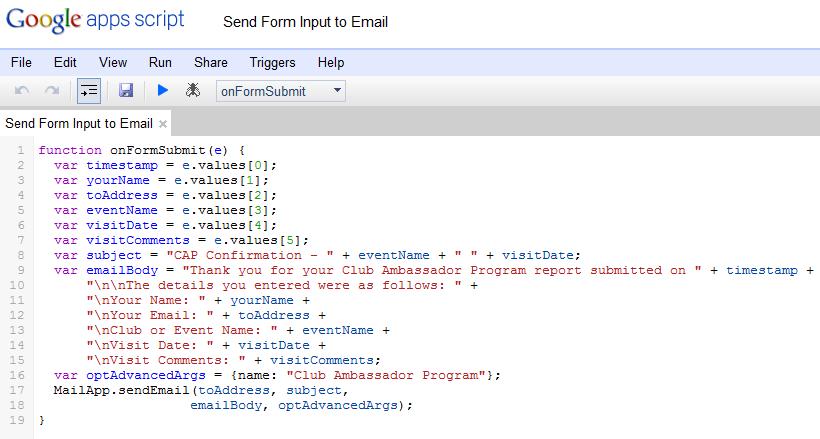
Task: Click onFormSubmit function name on line 1
Action: point(158,150)
